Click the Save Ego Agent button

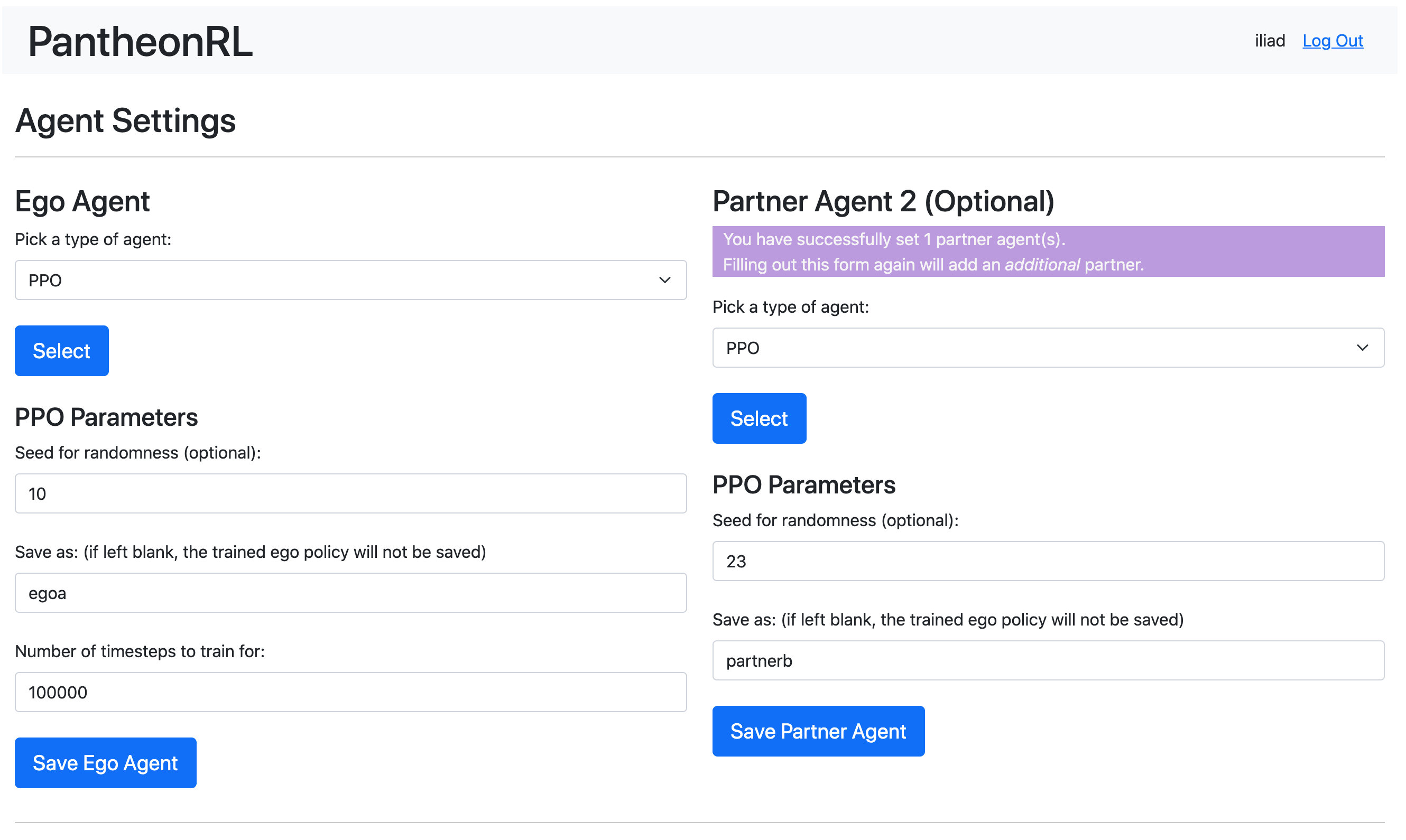tap(105, 763)
